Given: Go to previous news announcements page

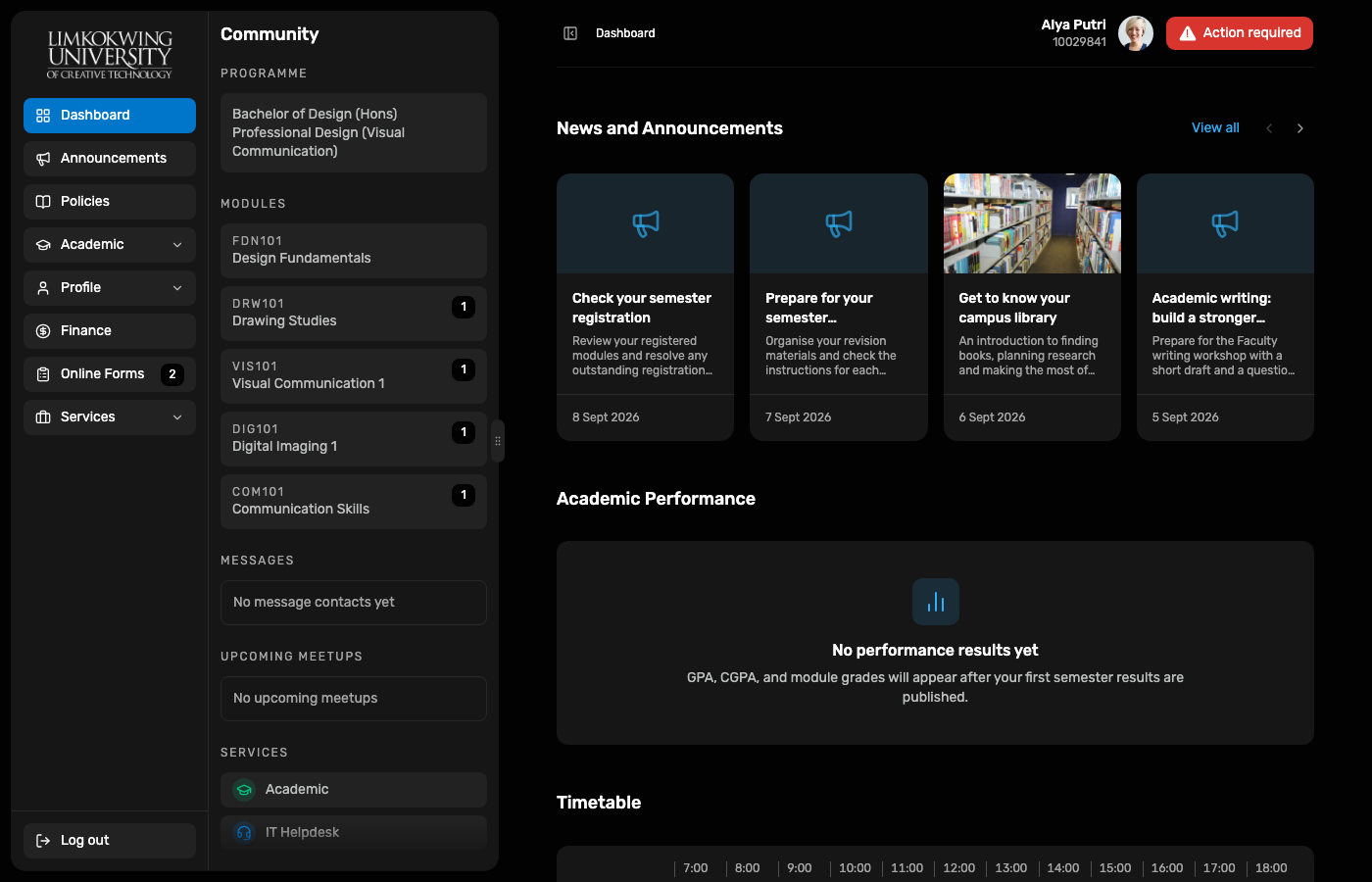Looking at the screenshot, I should 1269,128.
